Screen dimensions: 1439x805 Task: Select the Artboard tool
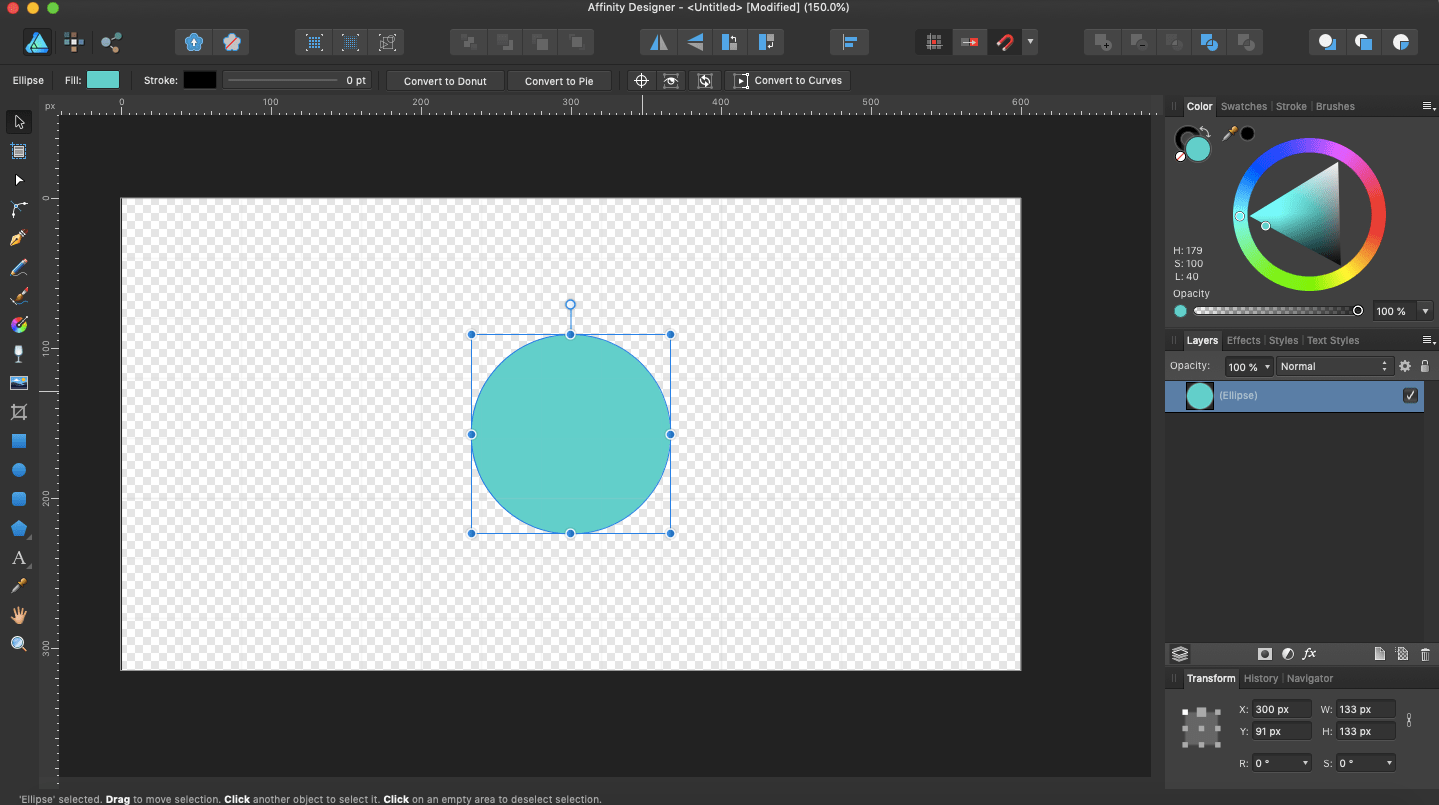coord(18,151)
